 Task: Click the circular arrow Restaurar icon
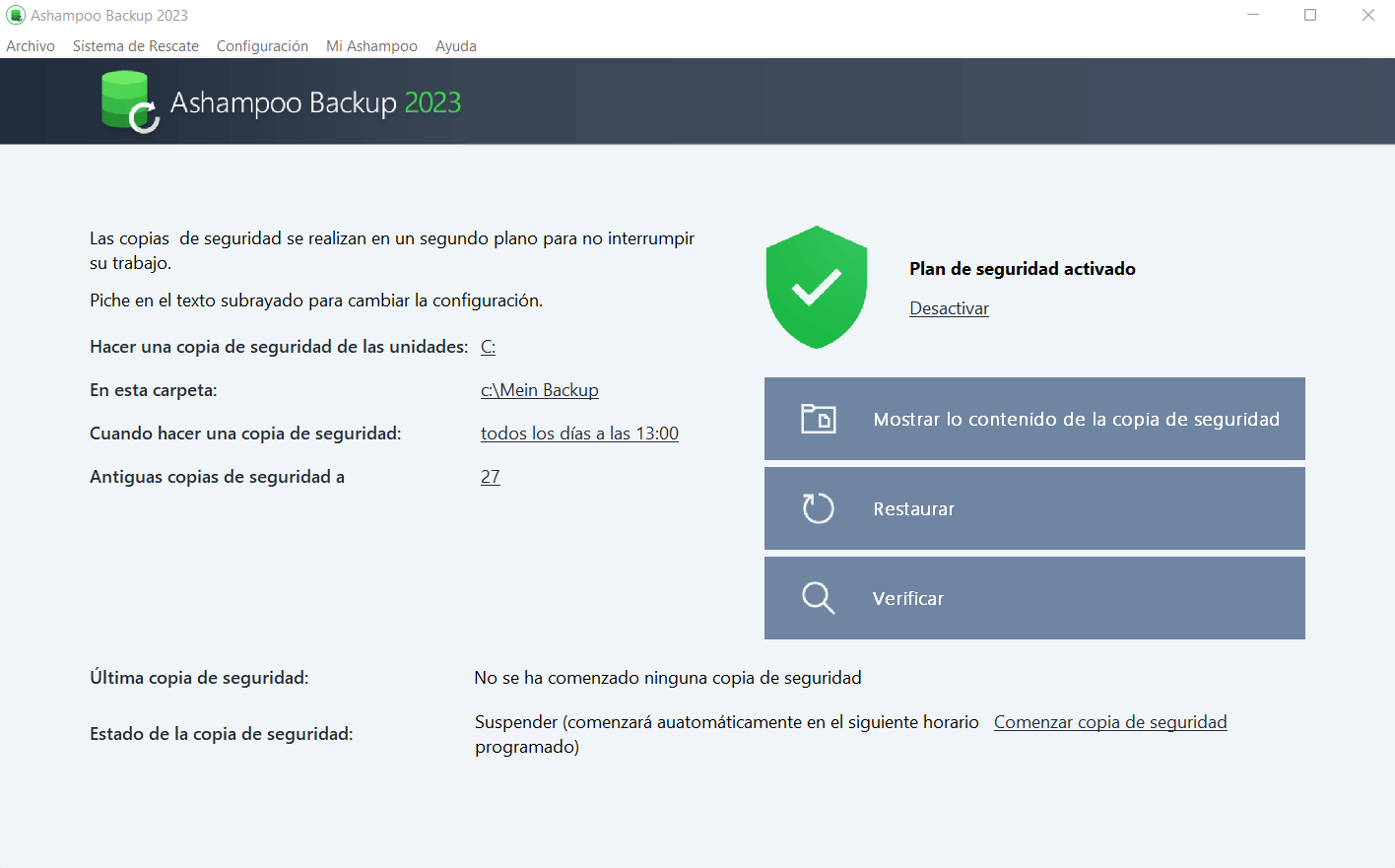point(818,508)
